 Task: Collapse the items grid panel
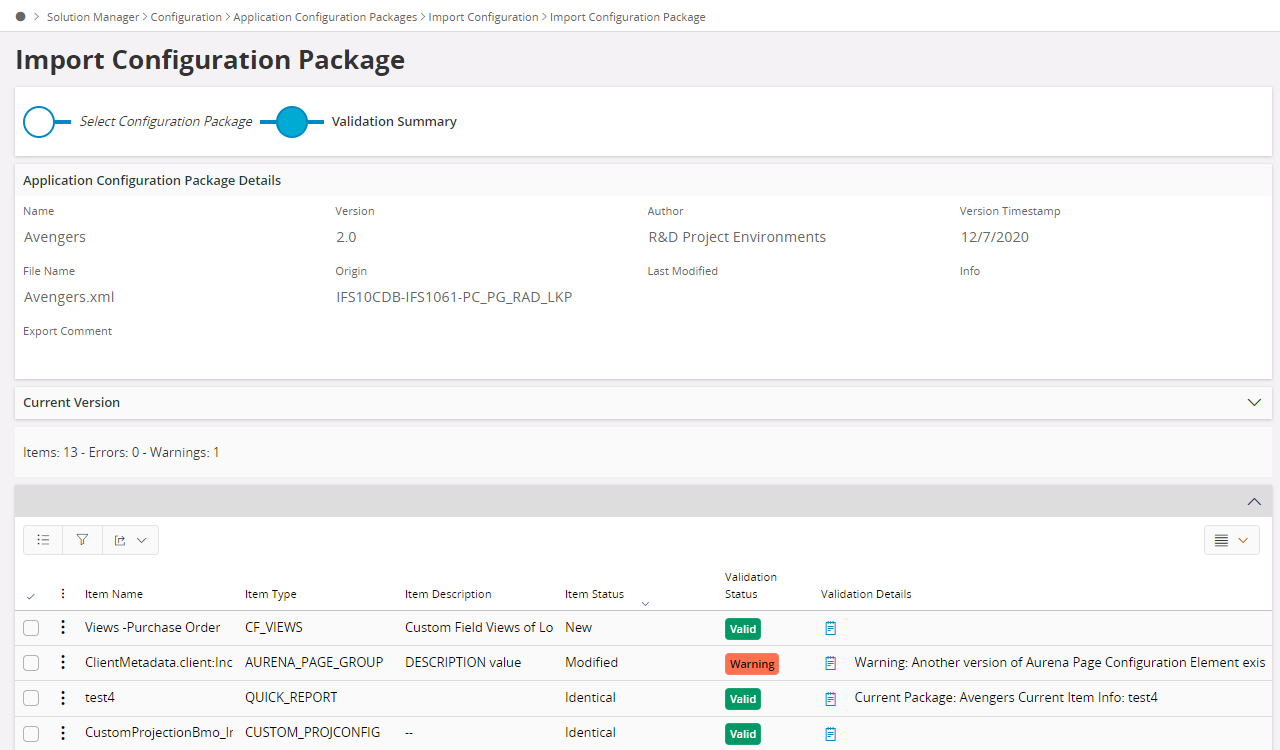[1254, 501]
